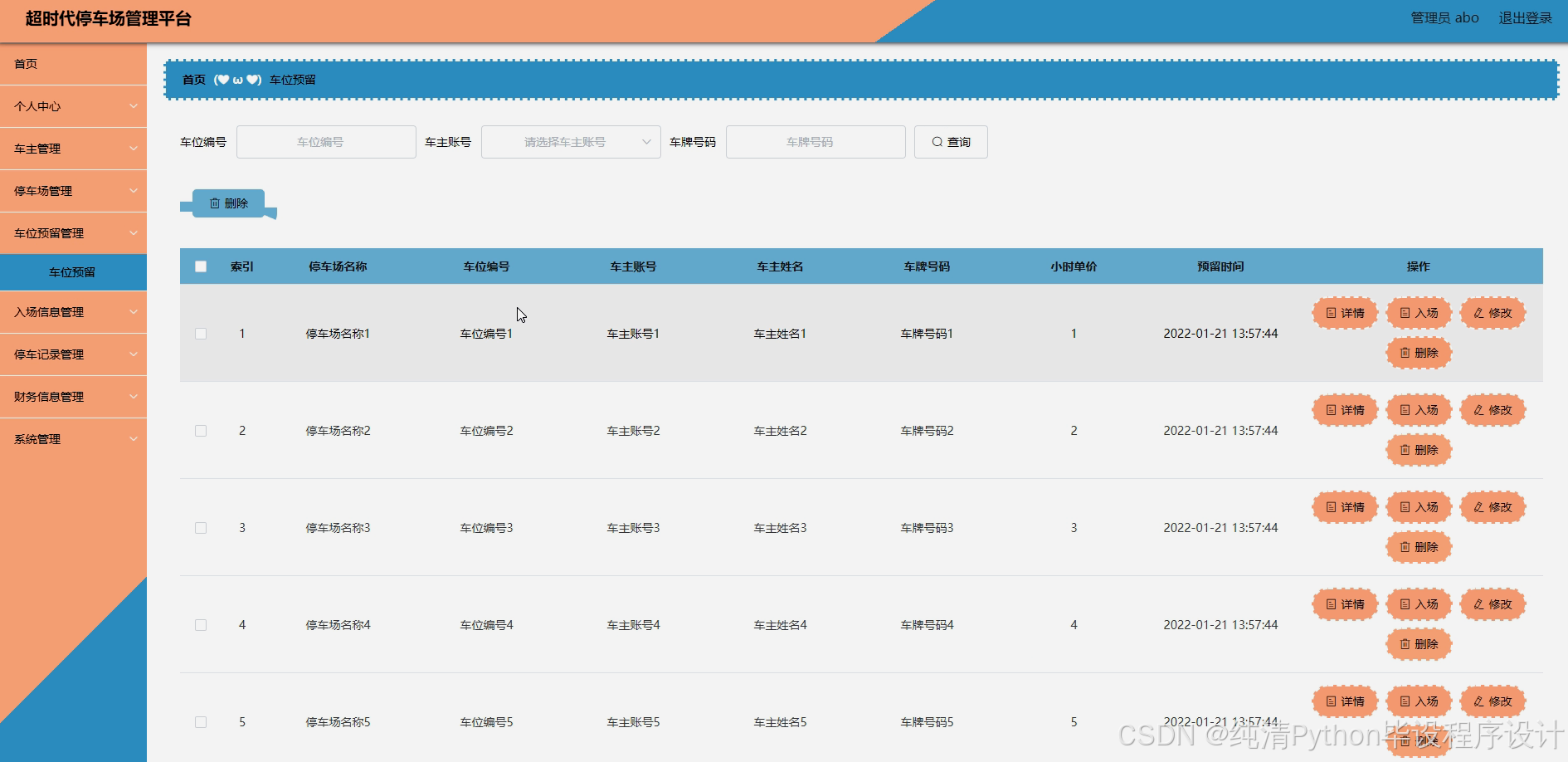Check the checkbox for row 3

pos(201,528)
